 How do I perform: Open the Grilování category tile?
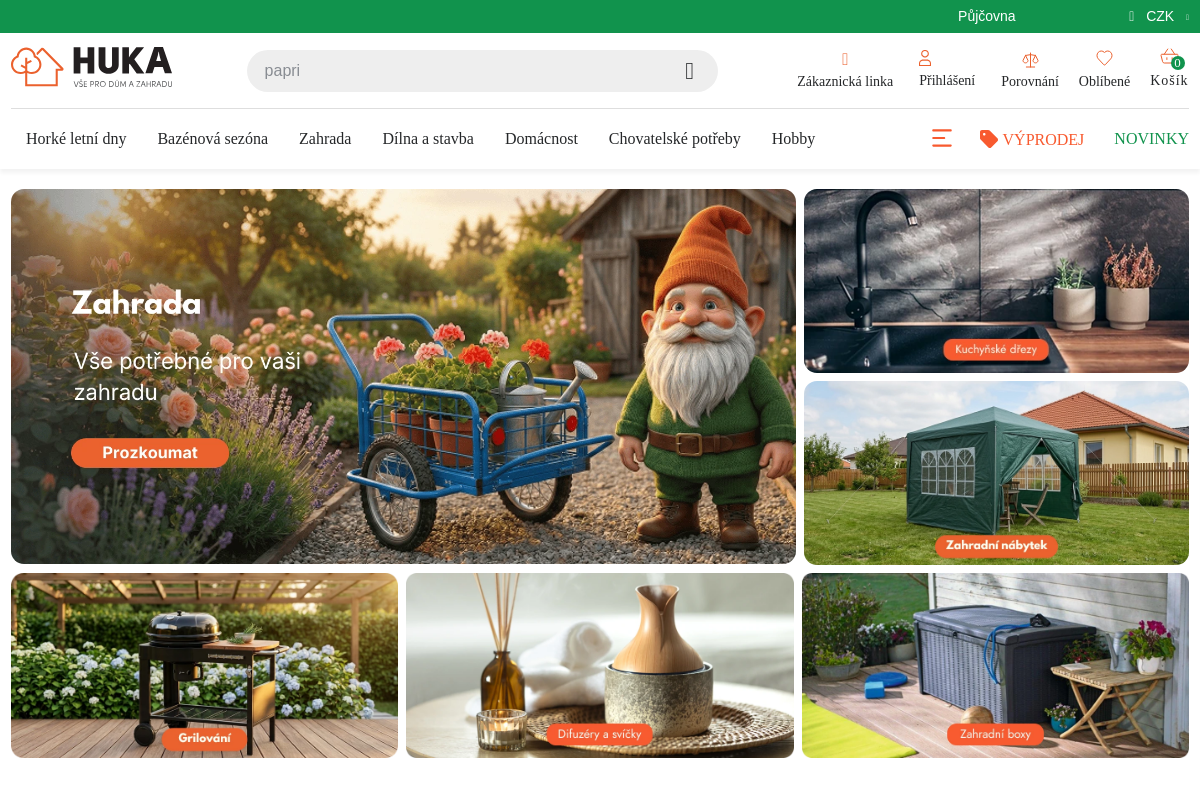(204, 665)
